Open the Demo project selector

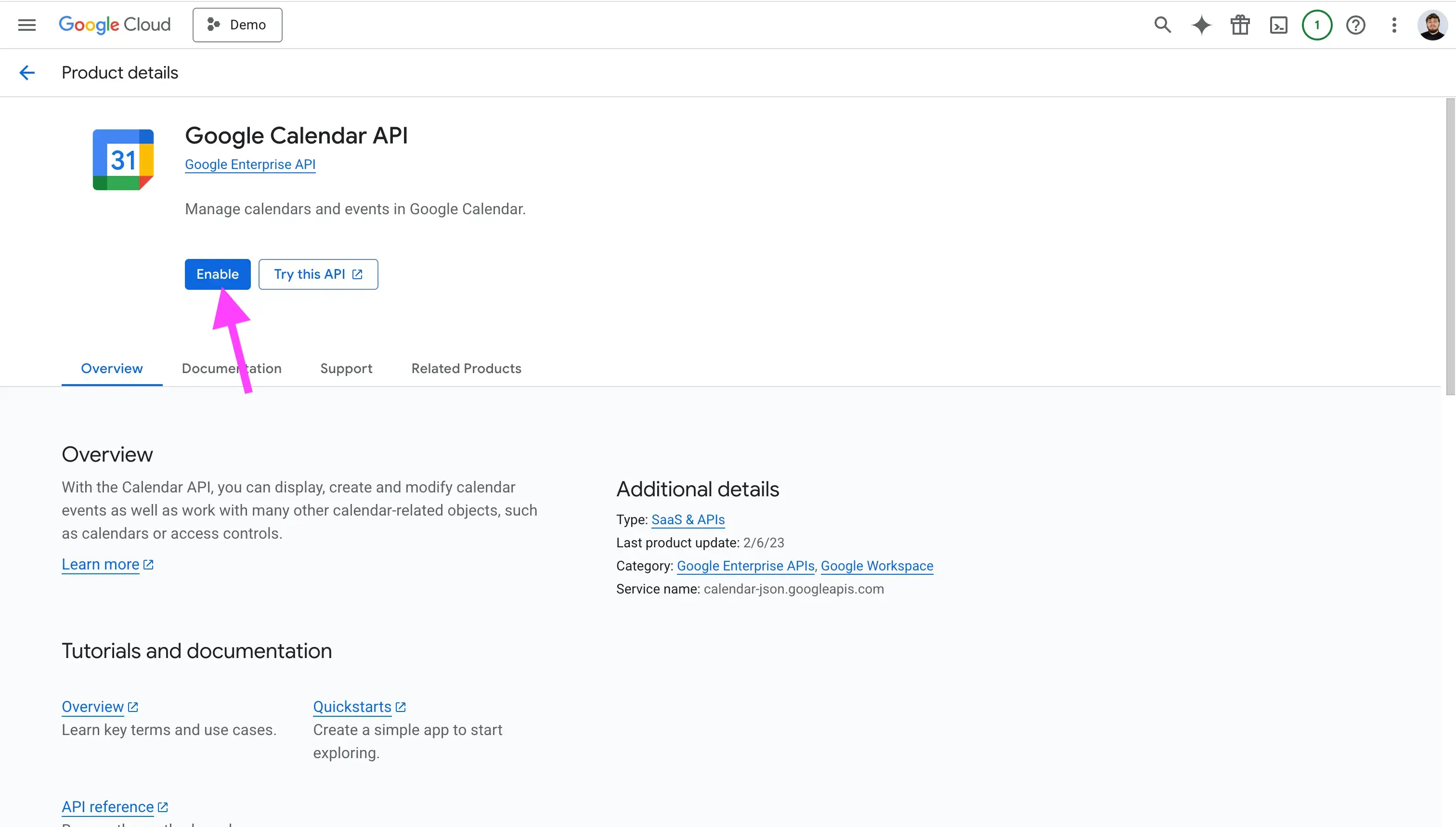tap(237, 25)
